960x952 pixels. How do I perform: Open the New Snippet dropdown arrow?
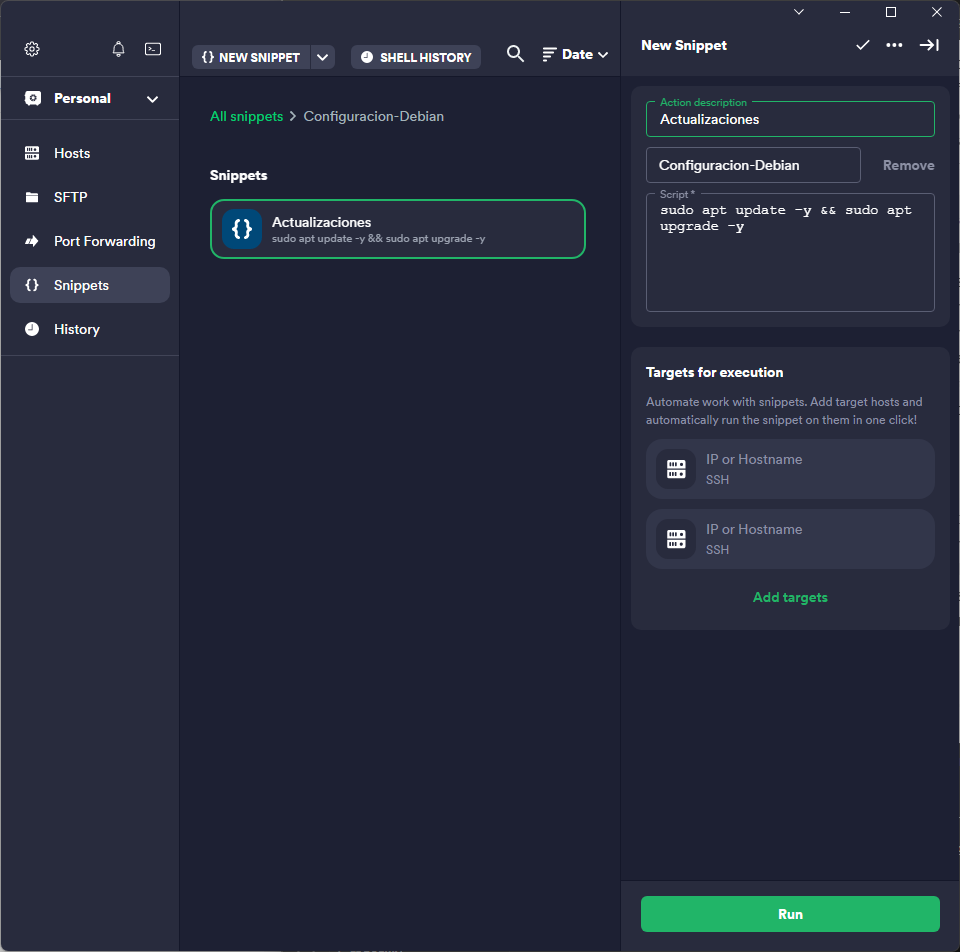[x=322, y=57]
